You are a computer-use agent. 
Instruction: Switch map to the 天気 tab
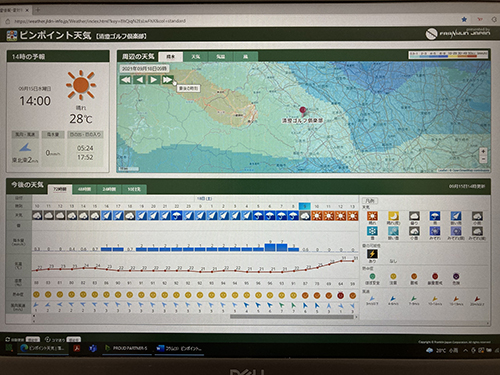(196, 57)
